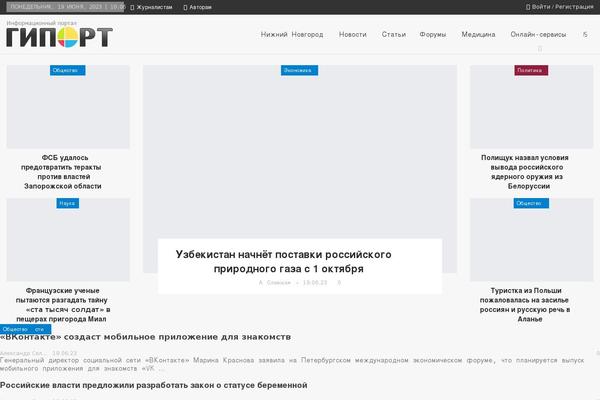Viewport: 600px width, 400px height.
Task: Open the ФСБ удалось предотвратить теракты headline
Action: [x=62, y=172]
